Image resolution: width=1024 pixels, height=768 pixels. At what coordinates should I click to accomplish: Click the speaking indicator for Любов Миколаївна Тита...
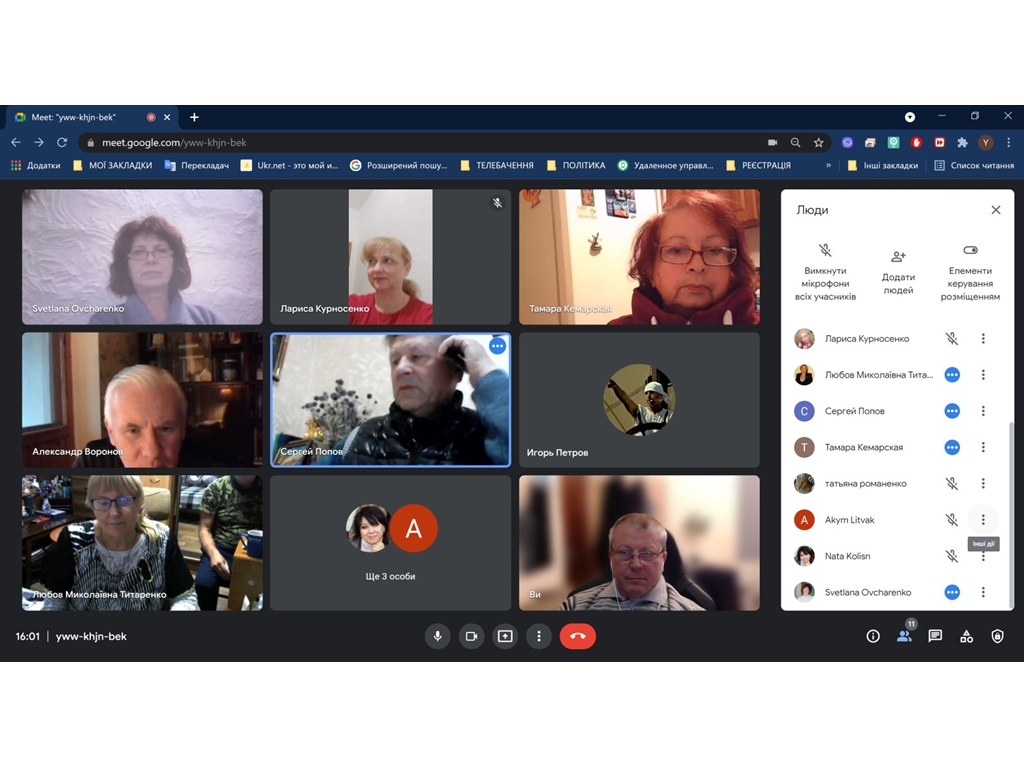point(952,375)
